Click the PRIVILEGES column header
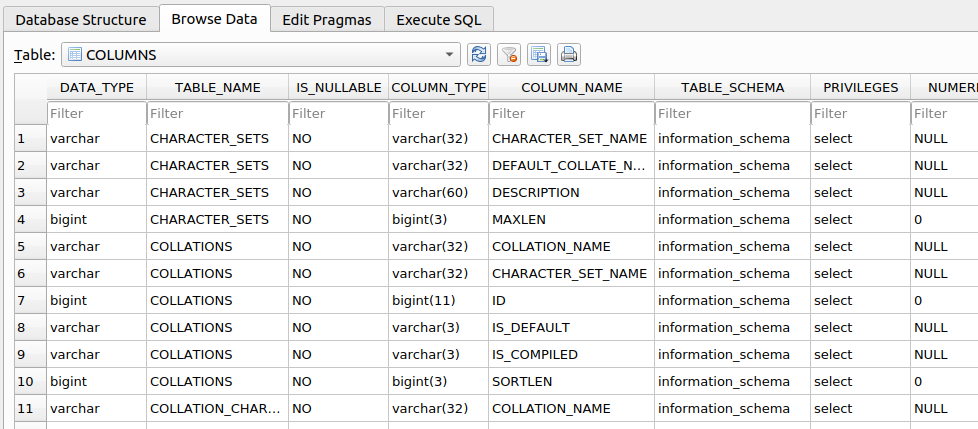This screenshot has width=978, height=429. (x=860, y=88)
